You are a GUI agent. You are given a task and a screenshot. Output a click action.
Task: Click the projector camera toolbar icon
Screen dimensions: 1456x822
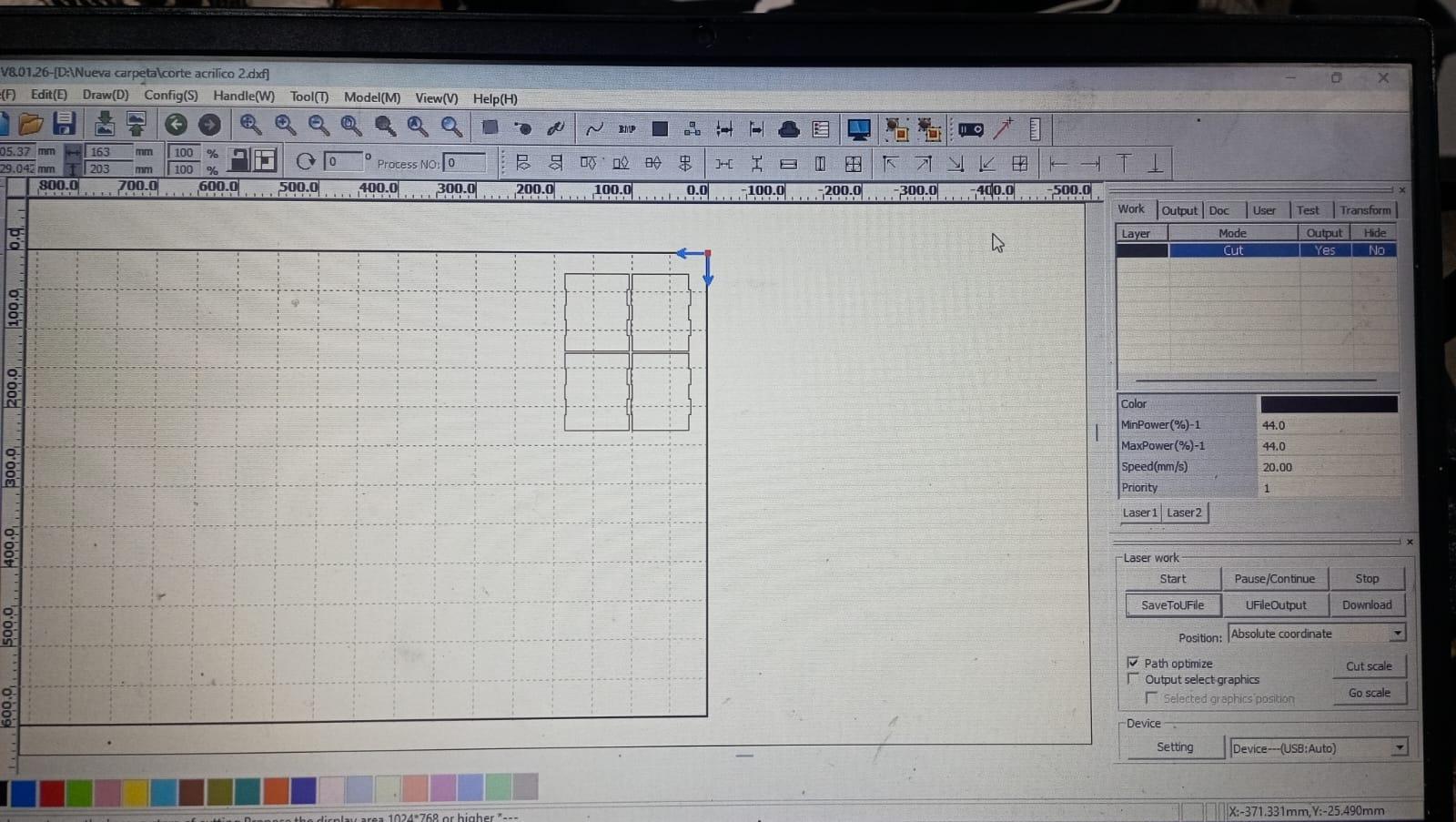click(x=970, y=130)
